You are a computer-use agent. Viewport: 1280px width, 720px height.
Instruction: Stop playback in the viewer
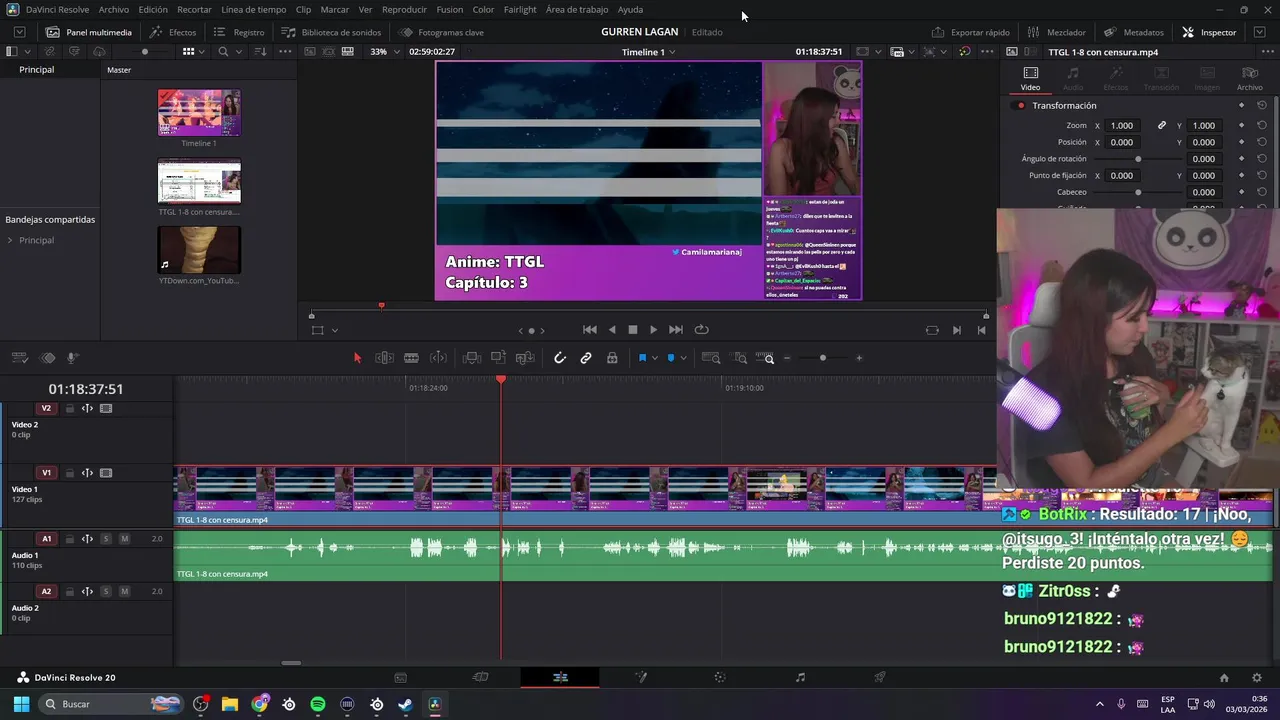(633, 330)
